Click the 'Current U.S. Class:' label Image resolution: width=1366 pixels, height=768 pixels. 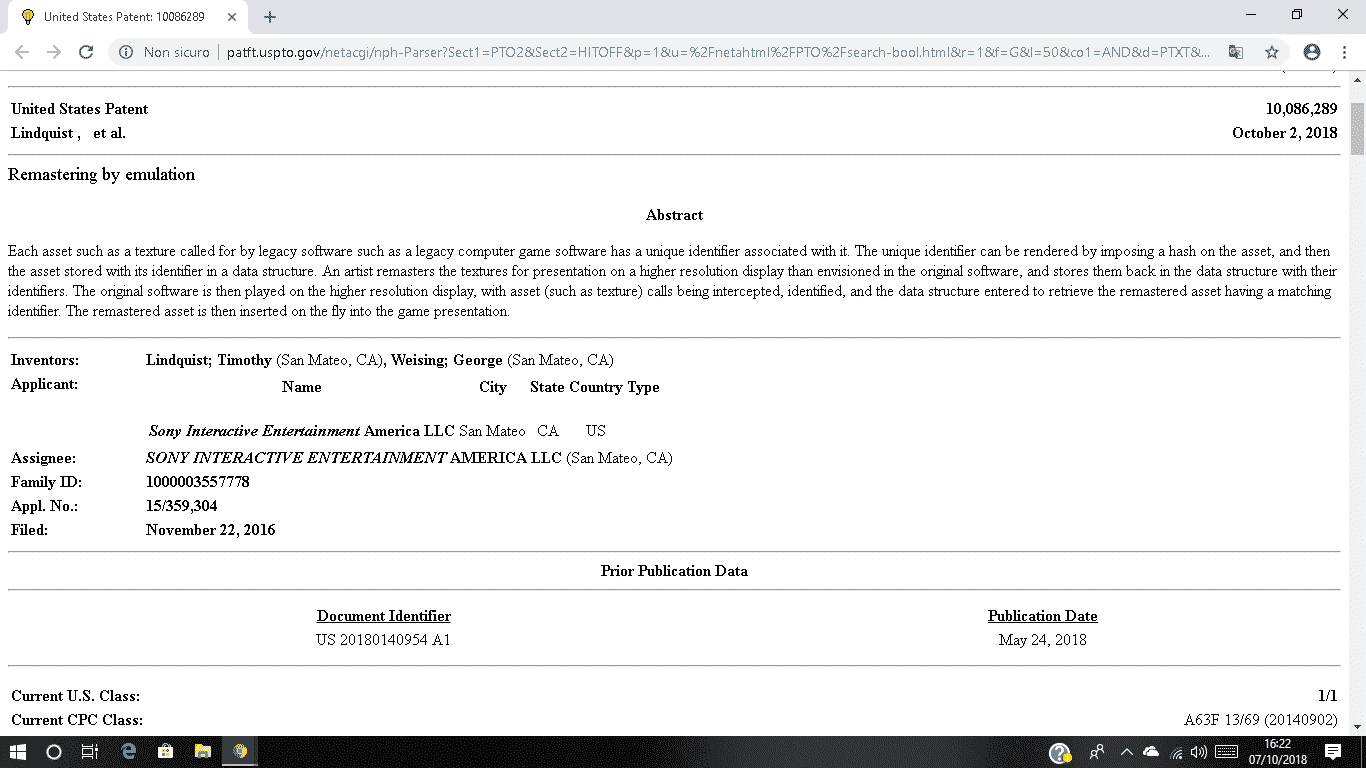[x=76, y=696]
